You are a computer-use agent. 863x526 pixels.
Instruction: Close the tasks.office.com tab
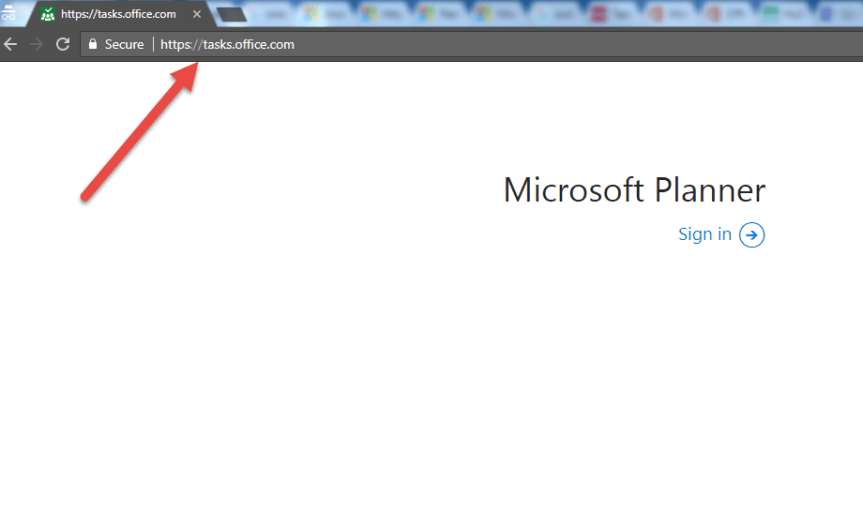(x=197, y=15)
